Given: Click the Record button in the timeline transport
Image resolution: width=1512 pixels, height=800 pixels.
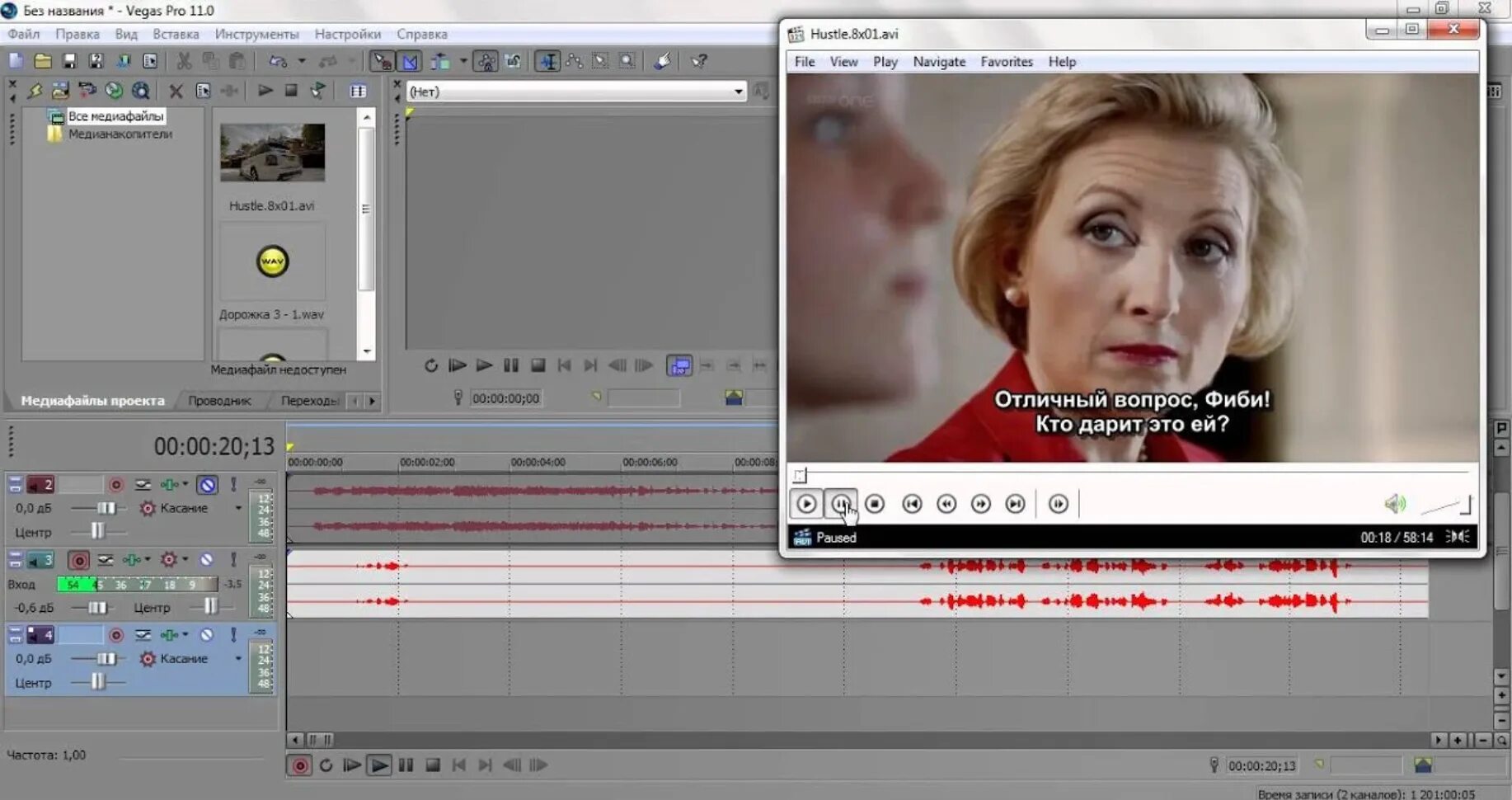Looking at the screenshot, I should click(299, 765).
